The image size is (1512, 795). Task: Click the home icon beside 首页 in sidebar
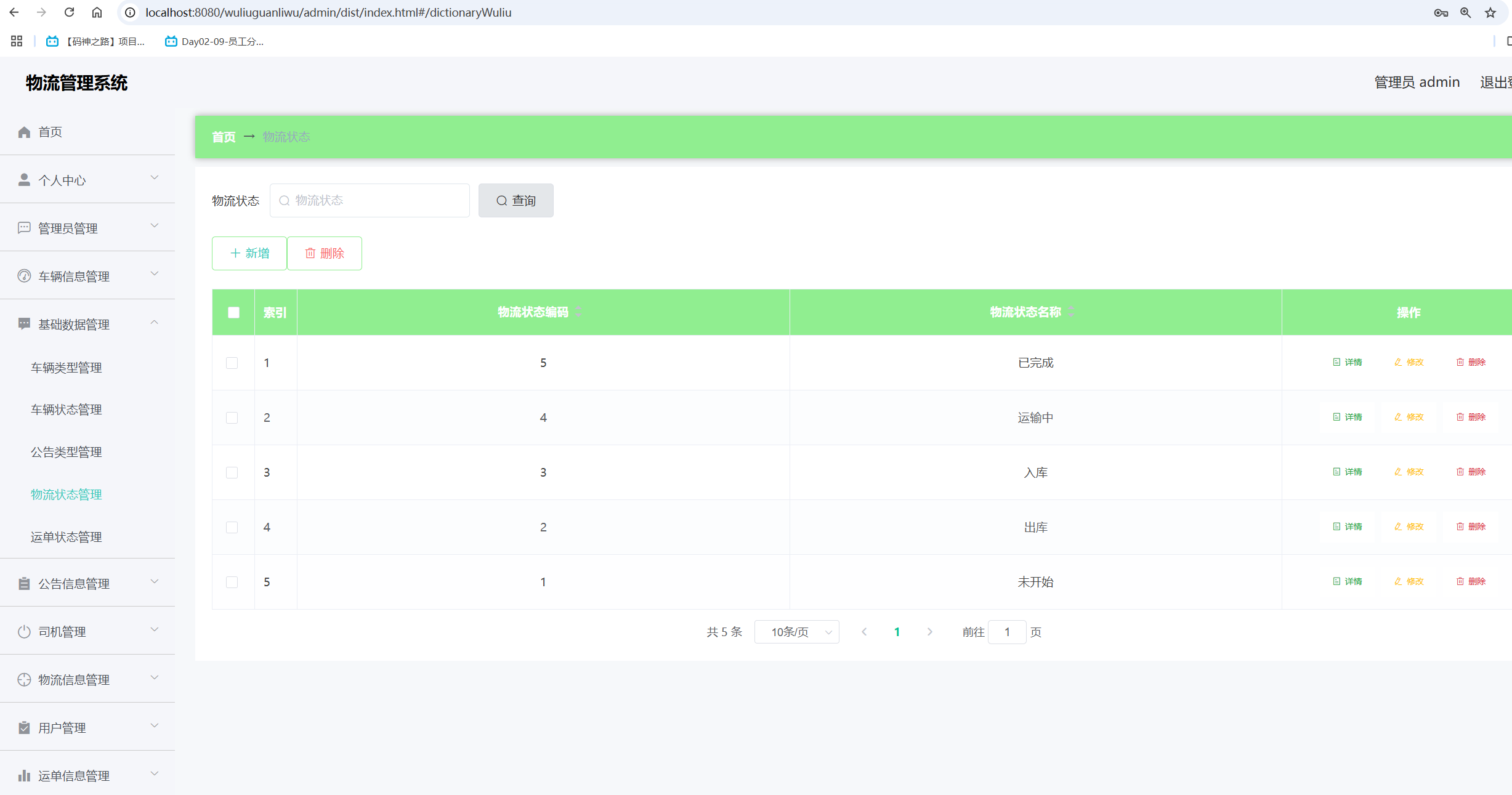[24, 132]
